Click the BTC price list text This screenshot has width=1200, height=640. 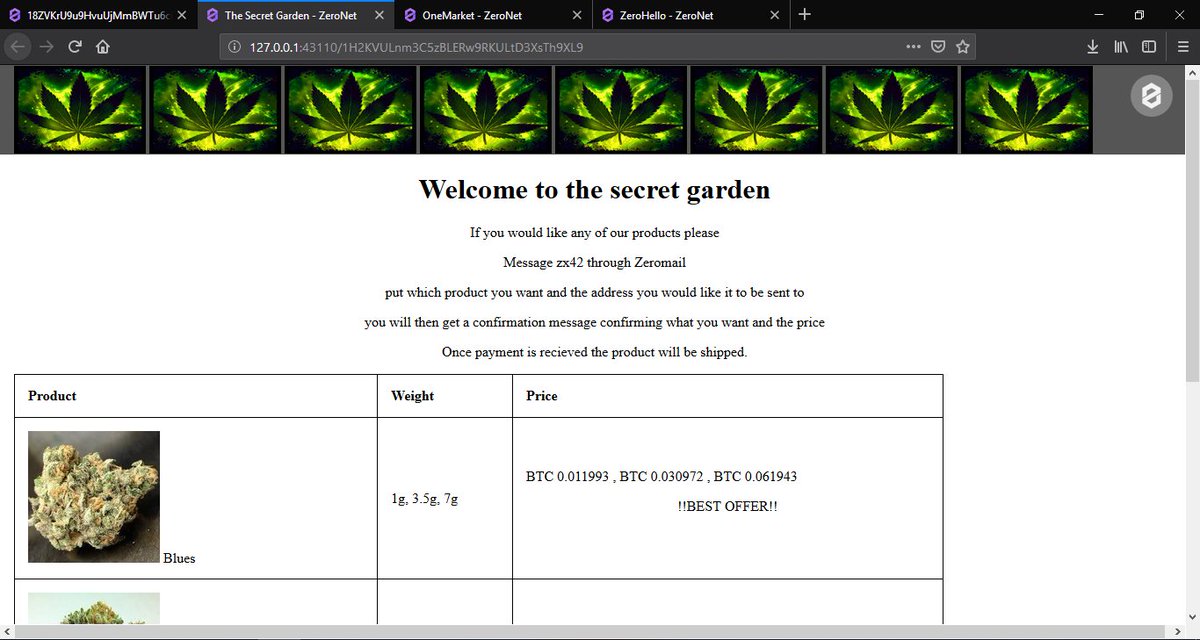[x=661, y=476]
